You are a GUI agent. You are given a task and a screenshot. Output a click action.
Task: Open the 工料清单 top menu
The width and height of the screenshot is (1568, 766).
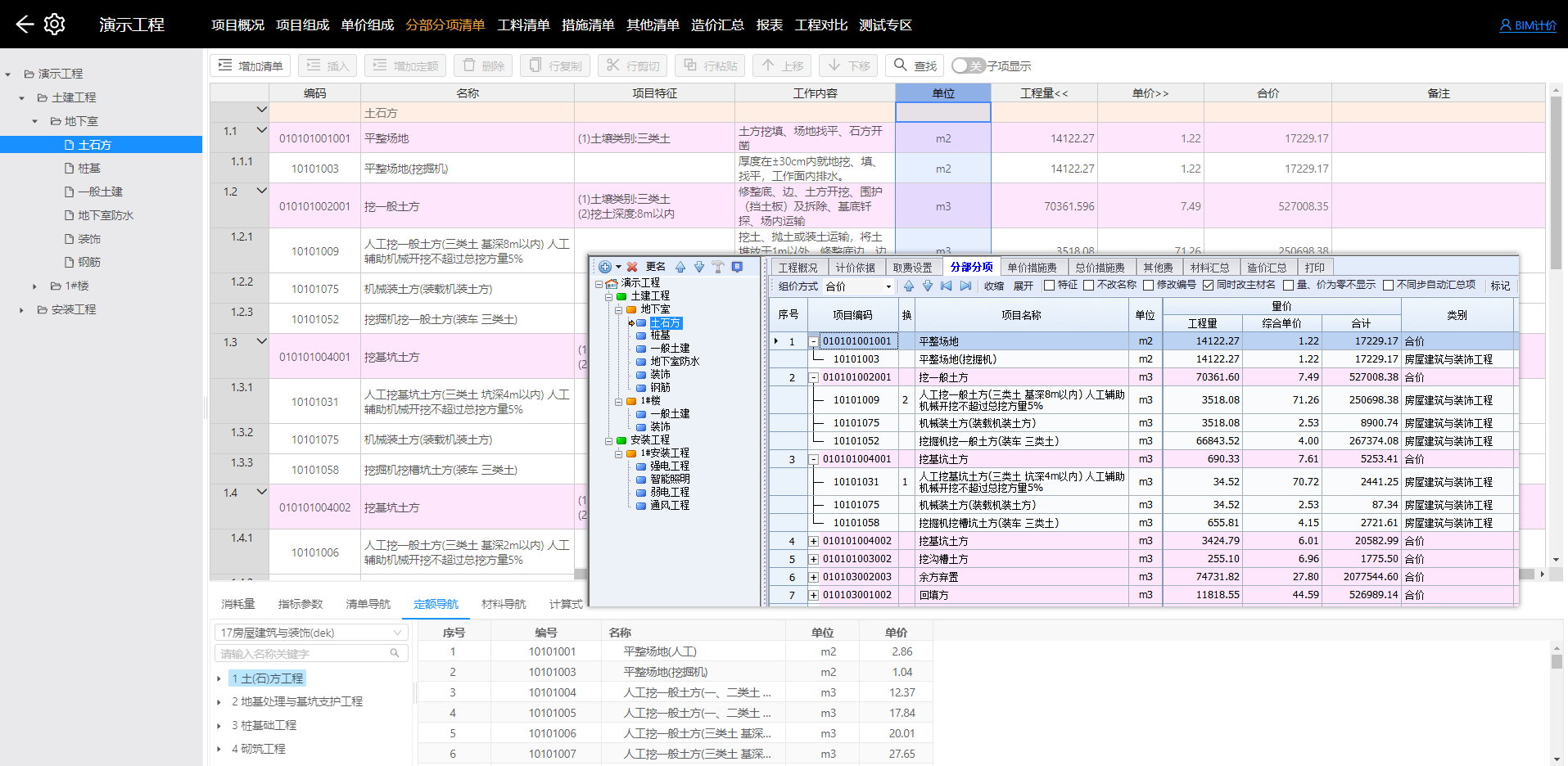(x=523, y=25)
